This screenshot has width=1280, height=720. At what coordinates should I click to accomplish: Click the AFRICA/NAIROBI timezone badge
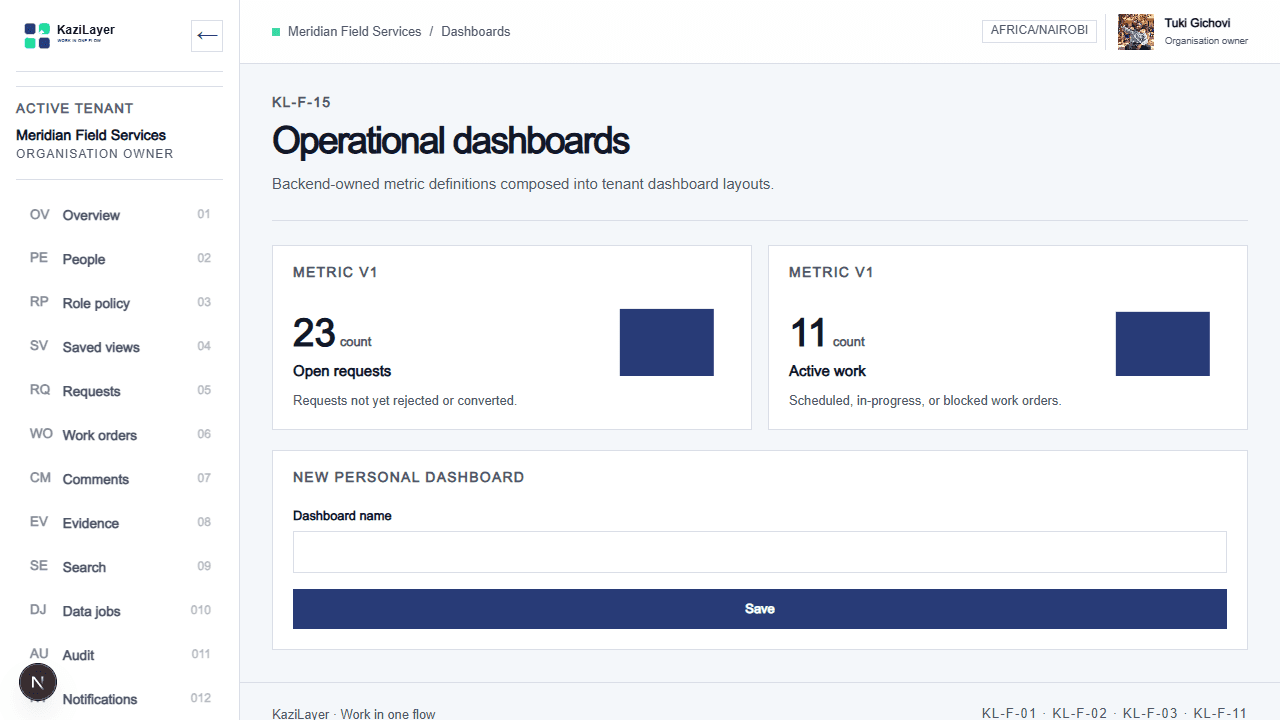point(1039,31)
